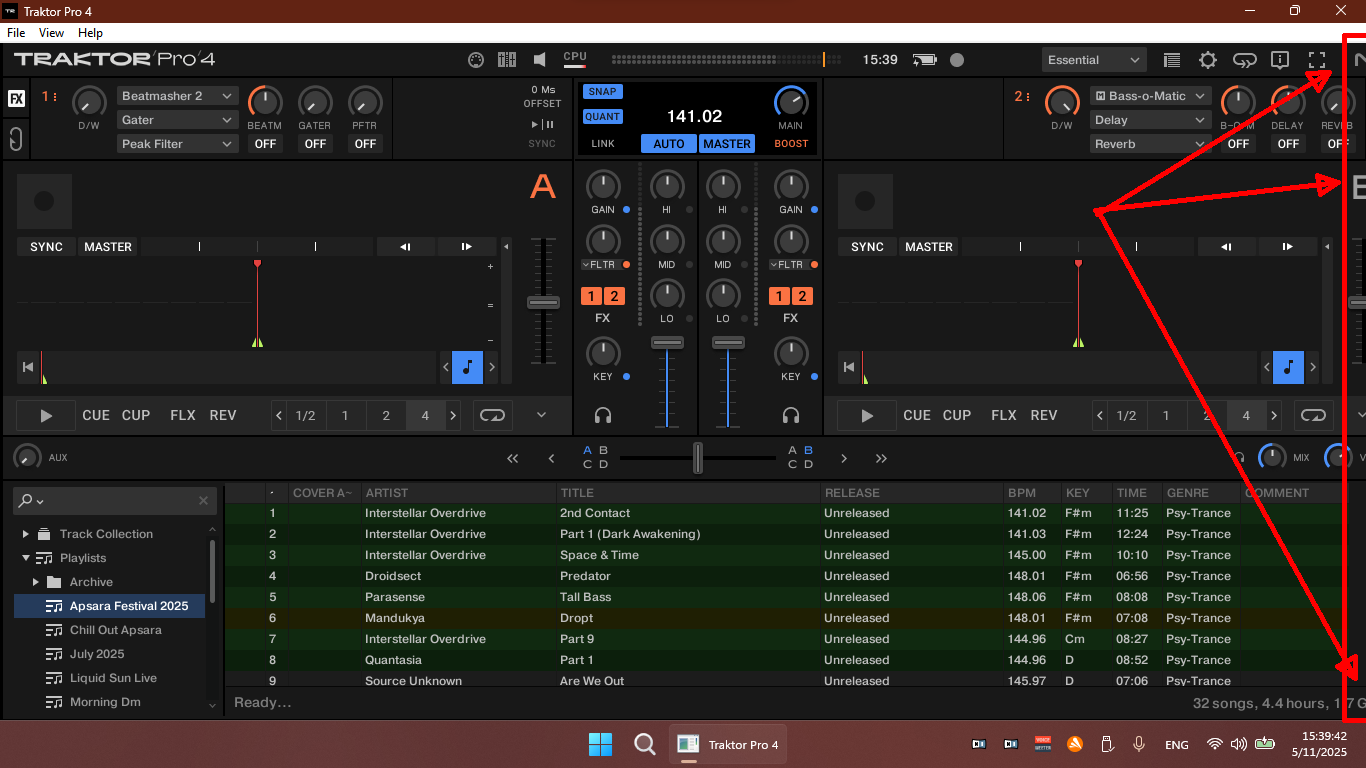This screenshot has height=768, width=1366.
Task: Click the blue note icon on Deck A
Action: click(x=467, y=367)
